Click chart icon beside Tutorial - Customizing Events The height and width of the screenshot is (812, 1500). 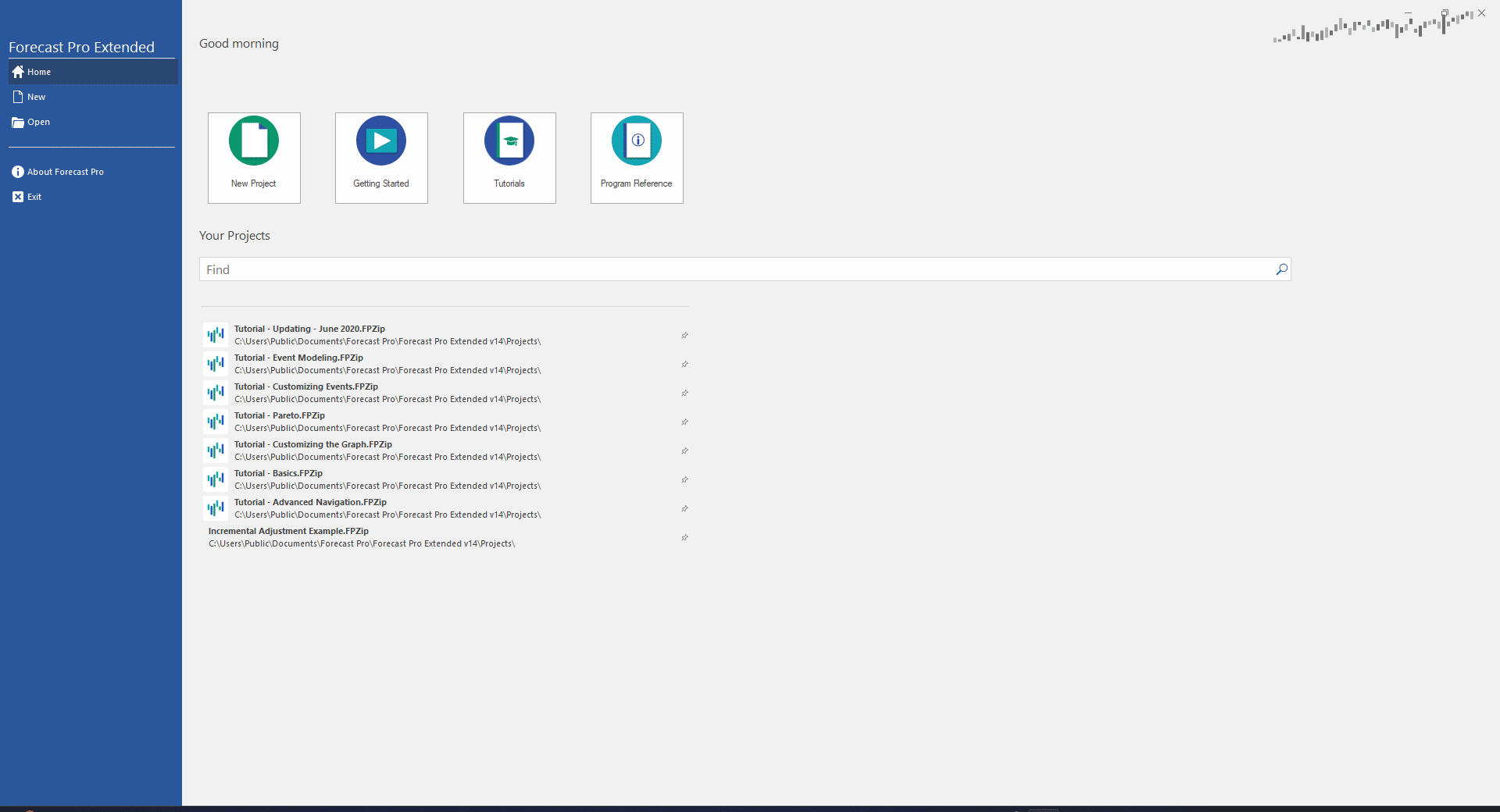click(216, 394)
